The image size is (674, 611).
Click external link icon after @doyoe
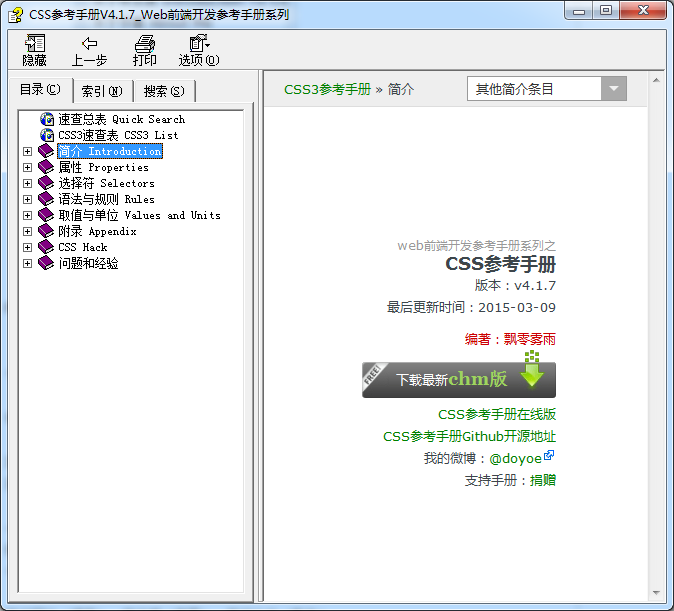[x=549, y=455]
